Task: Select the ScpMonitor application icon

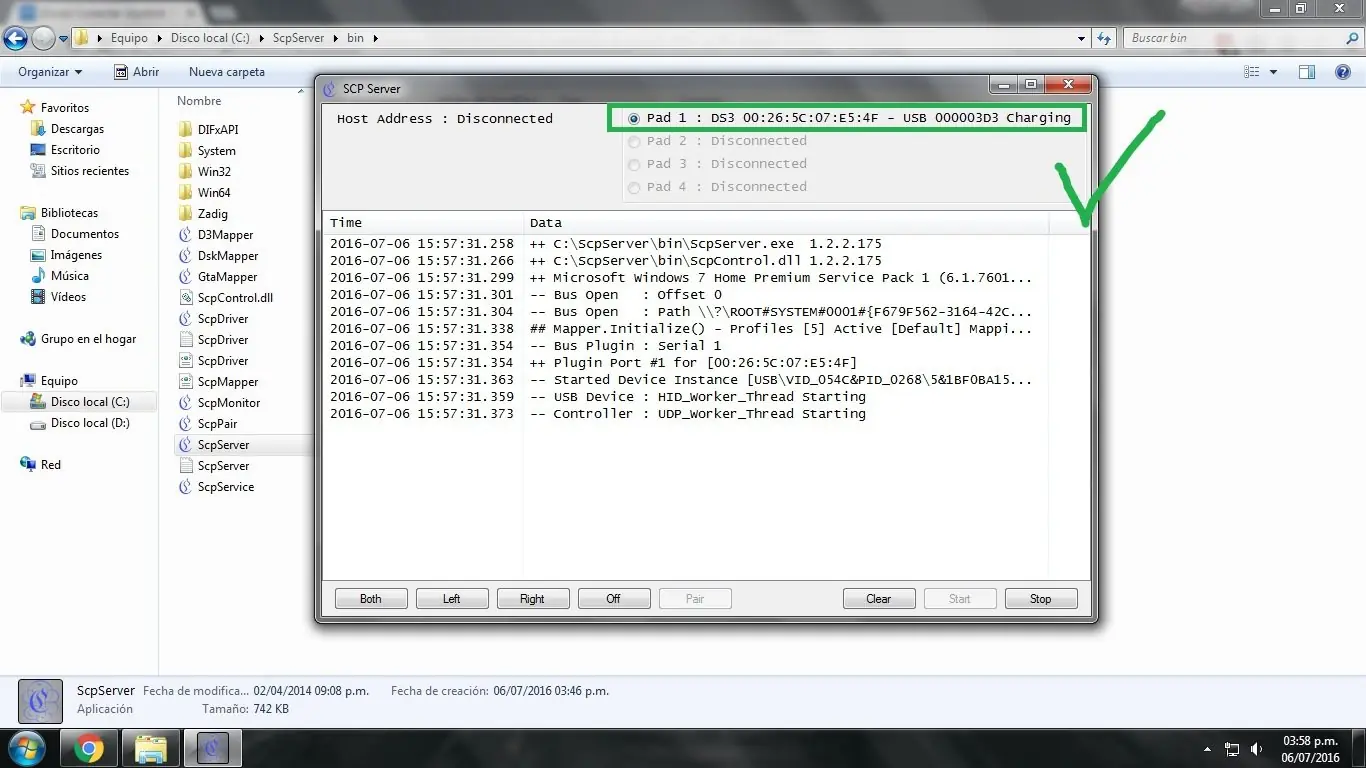Action: click(x=185, y=403)
